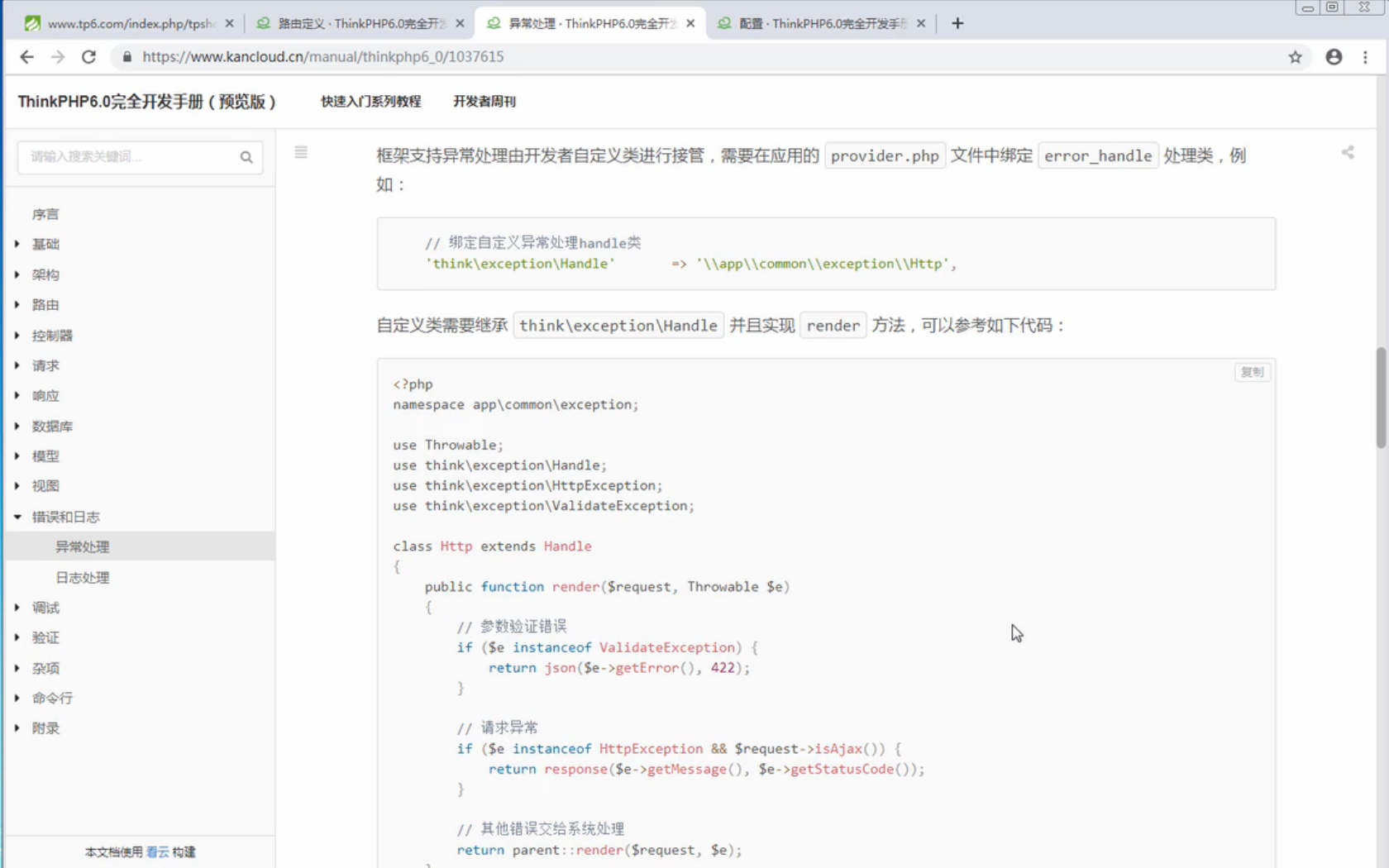Close the www.tp6.com tab
This screenshot has width=1389, height=868.
point(229,23)
